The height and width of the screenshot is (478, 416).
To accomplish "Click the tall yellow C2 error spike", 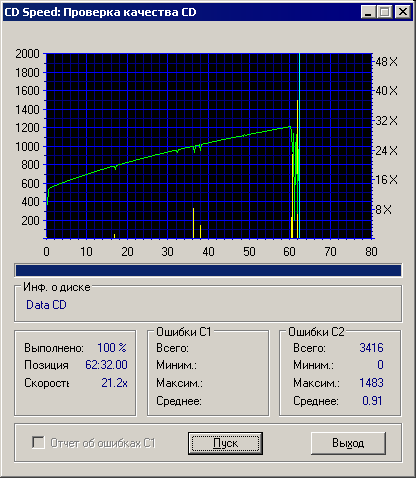I will [297, 169].
